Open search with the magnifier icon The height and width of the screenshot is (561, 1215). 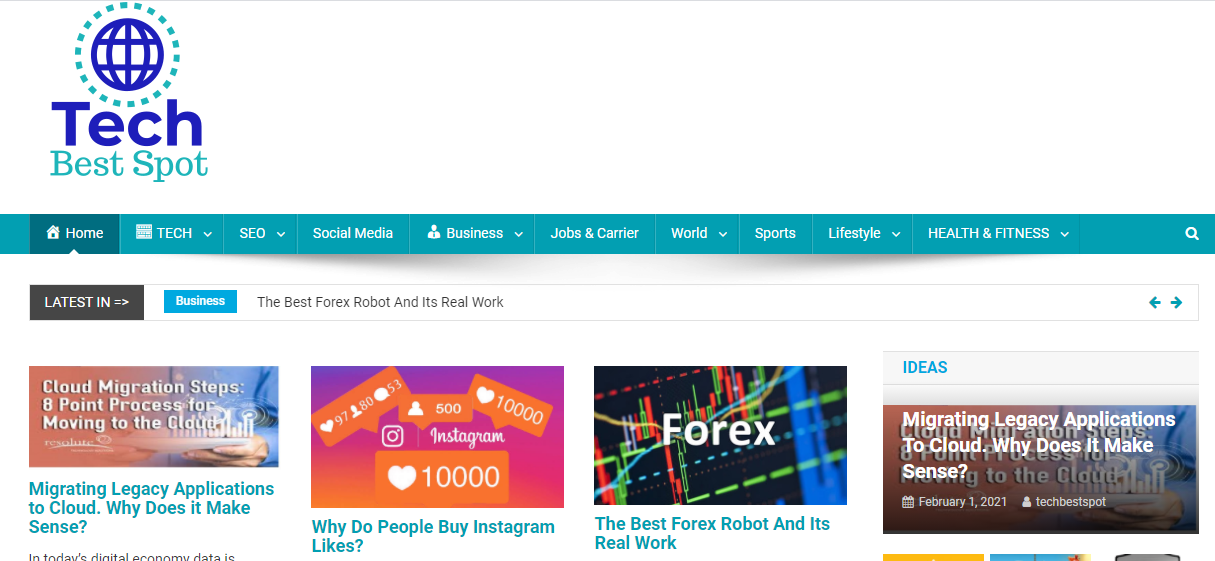pos(1192,233)
